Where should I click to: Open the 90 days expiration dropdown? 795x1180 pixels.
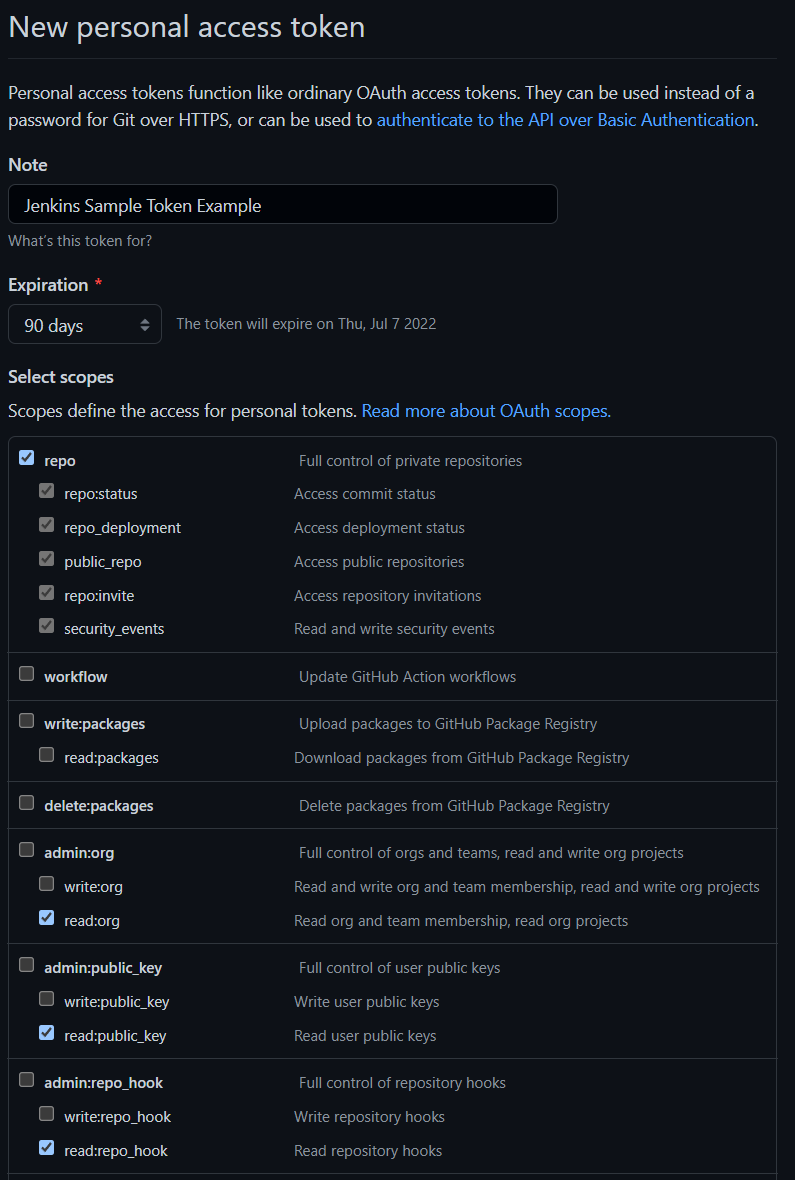click(85, 324)
